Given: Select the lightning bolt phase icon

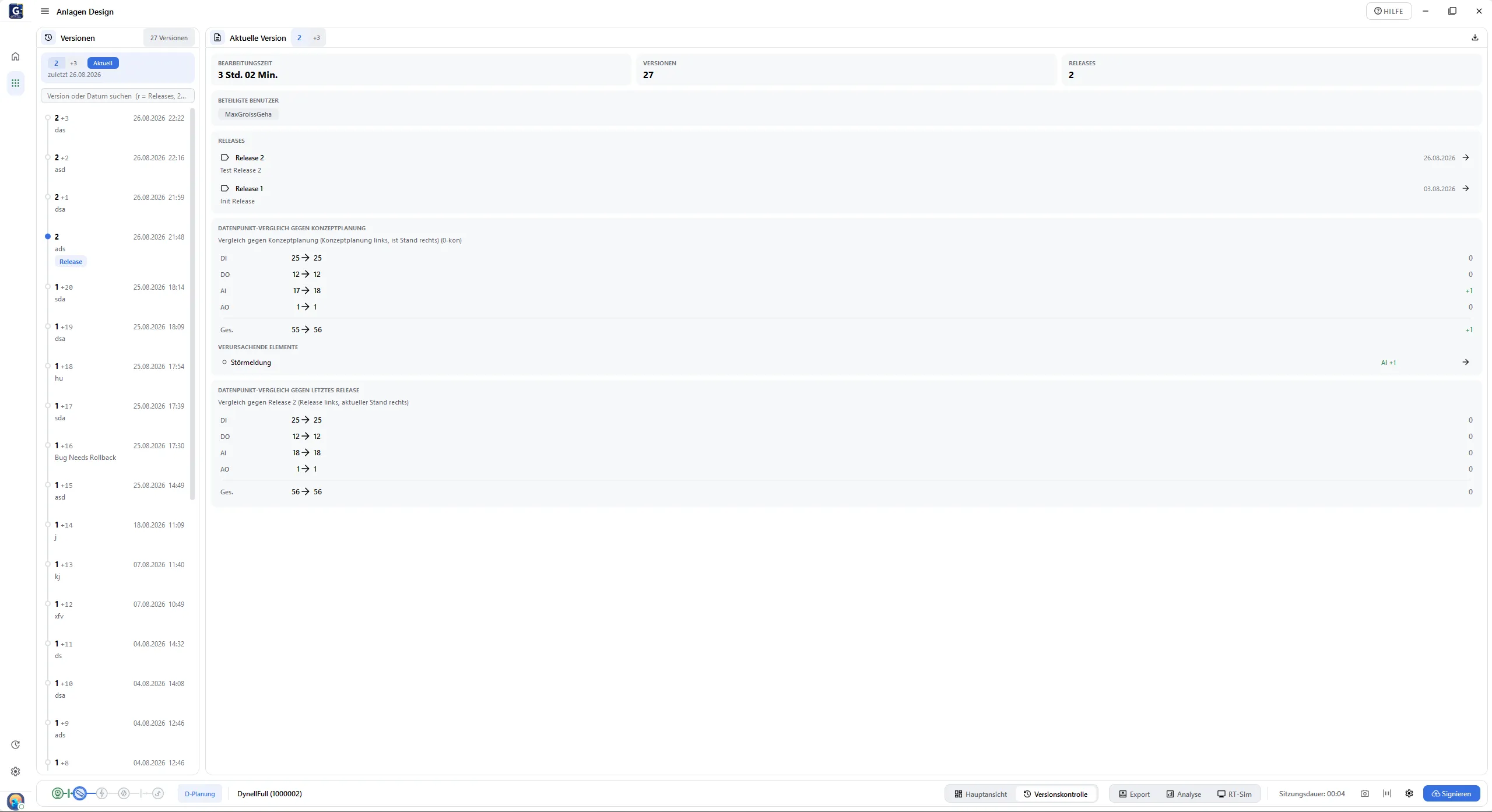Looking at the screenshot, I should point(102,793).
